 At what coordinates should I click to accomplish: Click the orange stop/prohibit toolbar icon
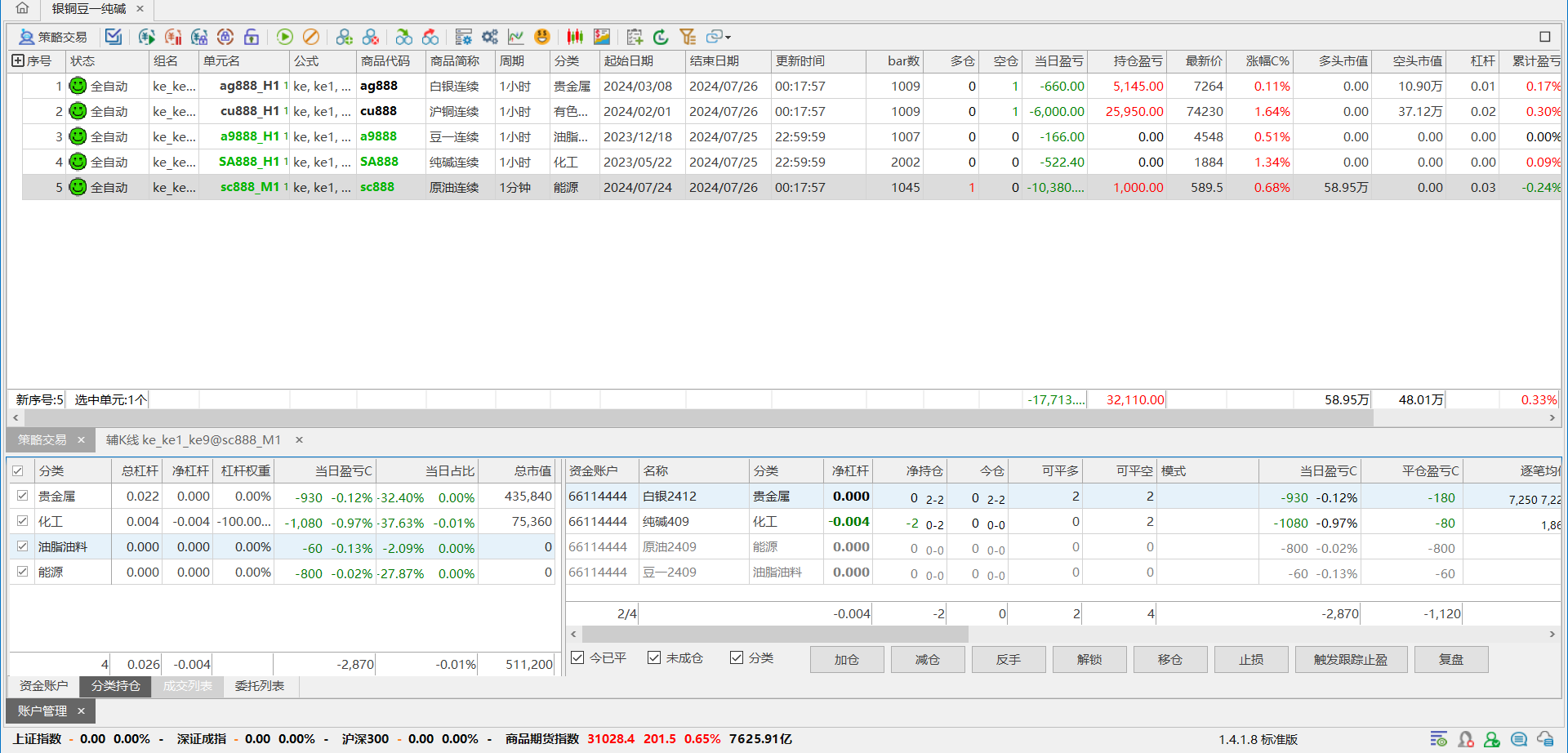[311, 37]
